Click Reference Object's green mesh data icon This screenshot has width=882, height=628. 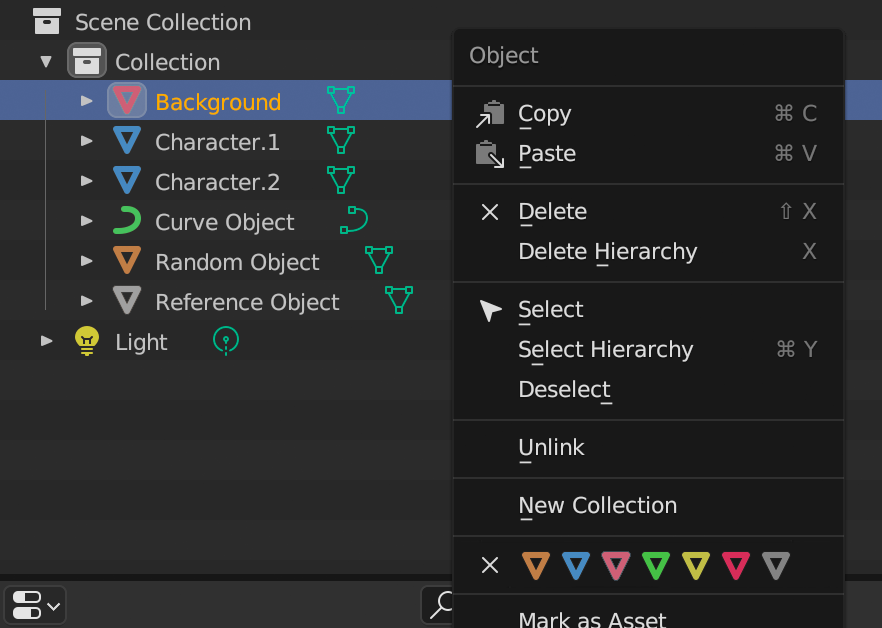[399, 299]
